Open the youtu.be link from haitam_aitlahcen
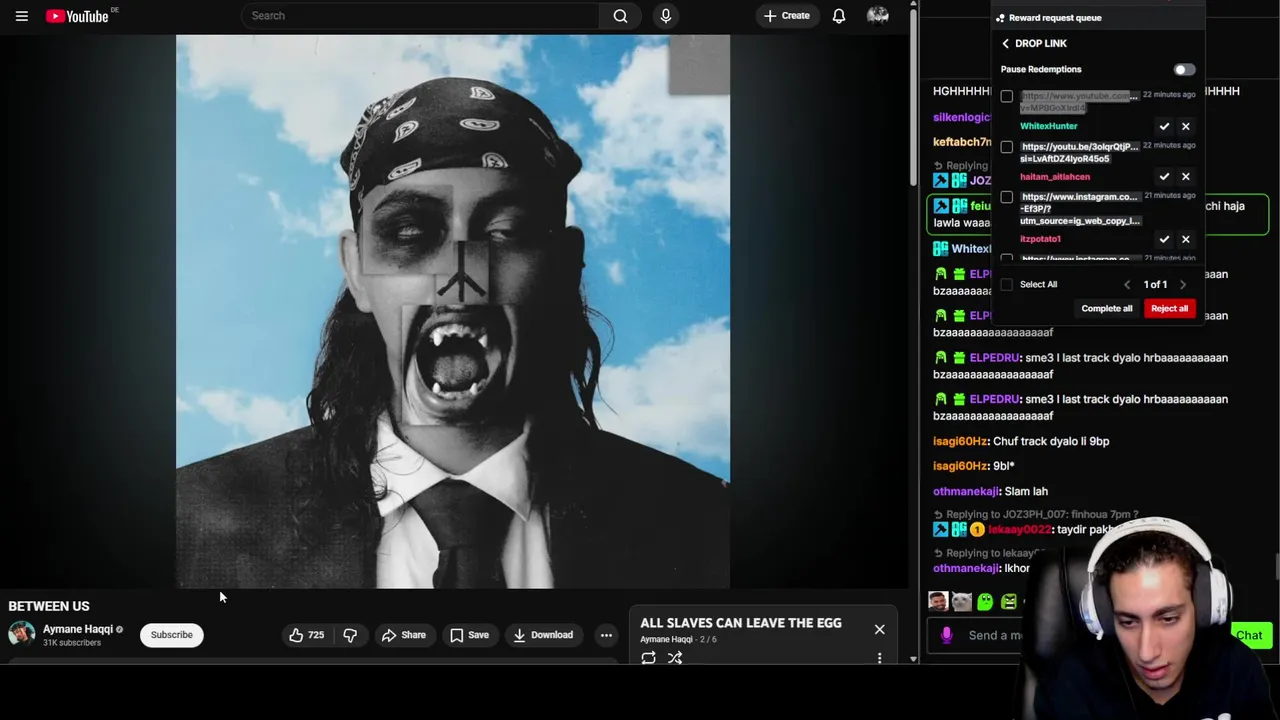 (1079, 152)
